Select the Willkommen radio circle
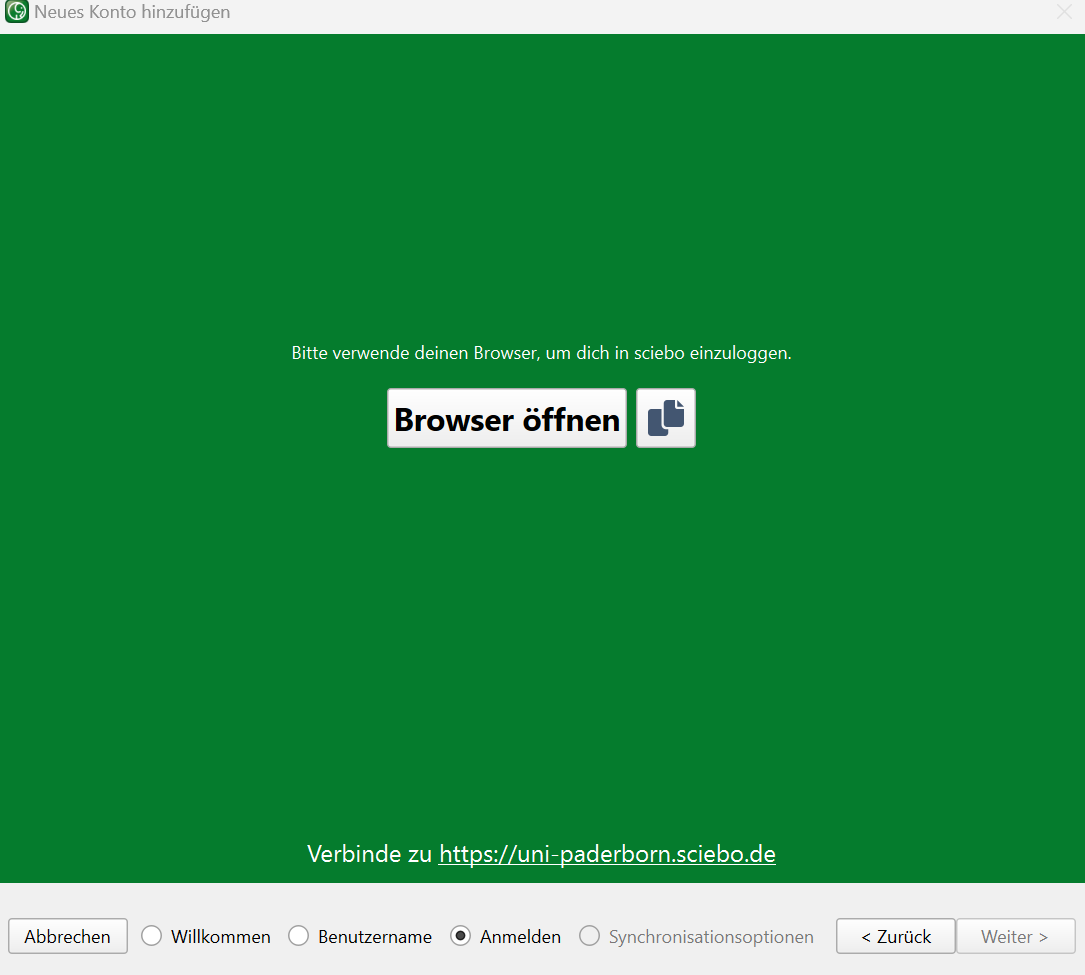The image size is (1085, 975). click(x=152, y=936)
